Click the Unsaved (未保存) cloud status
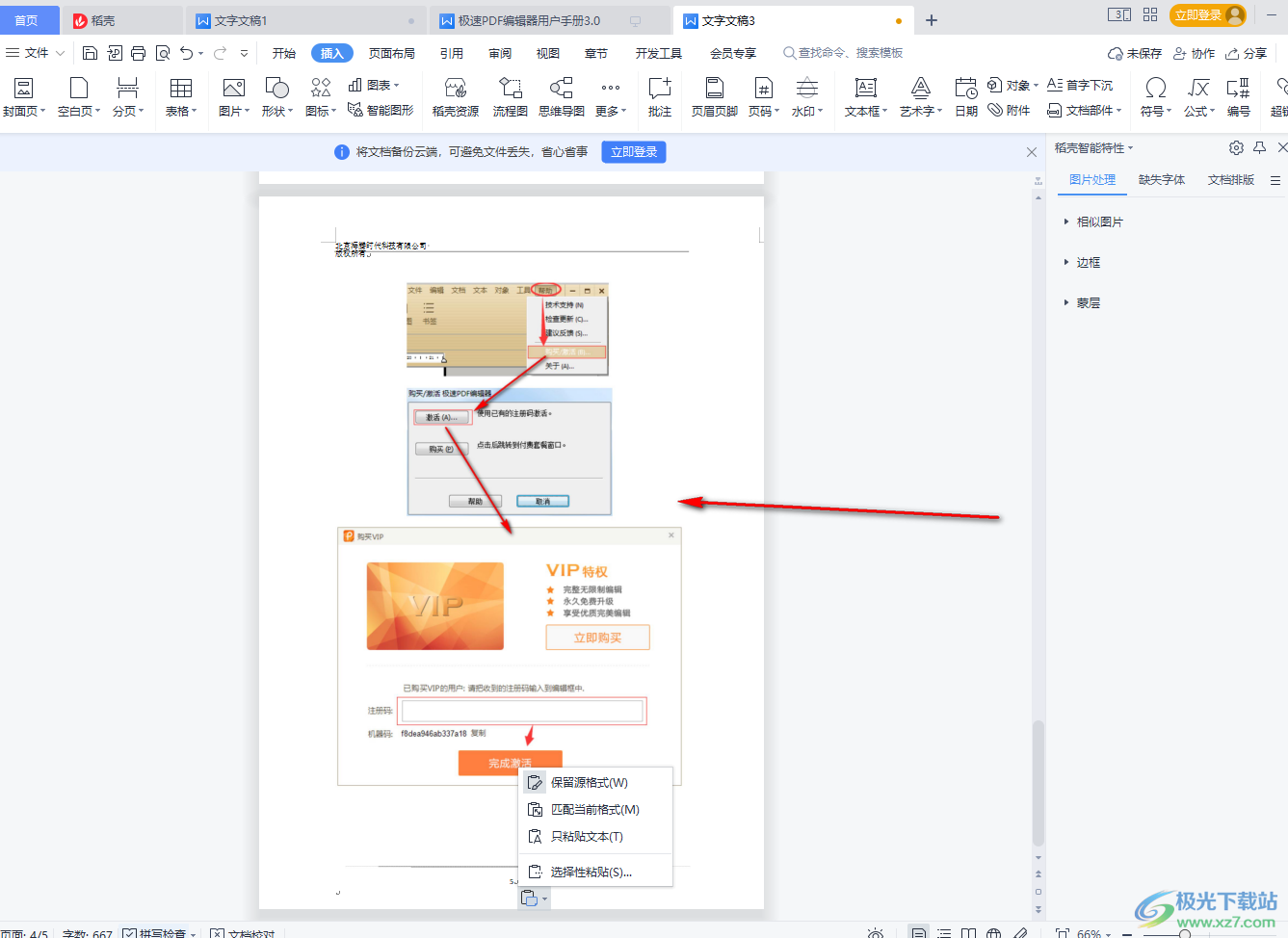This screenshot has height=938, width=1288. (x=1135, y=53)
